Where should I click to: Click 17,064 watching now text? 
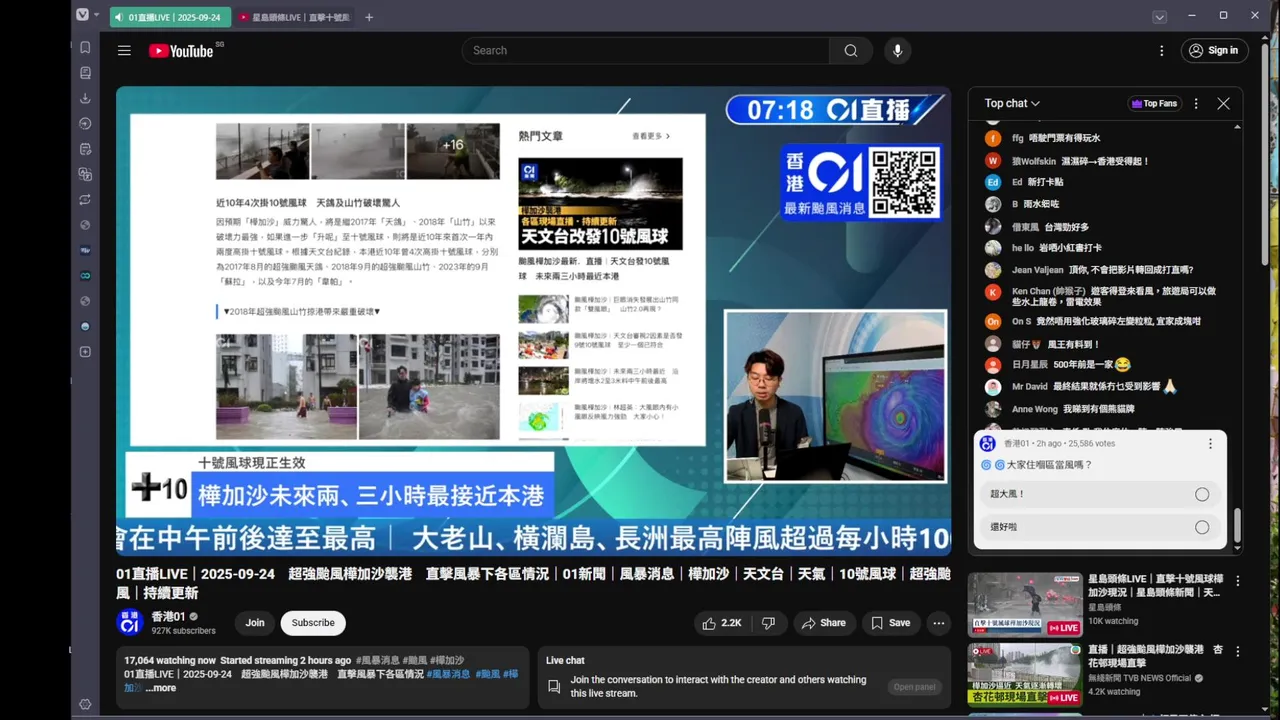tap(170, 660)
